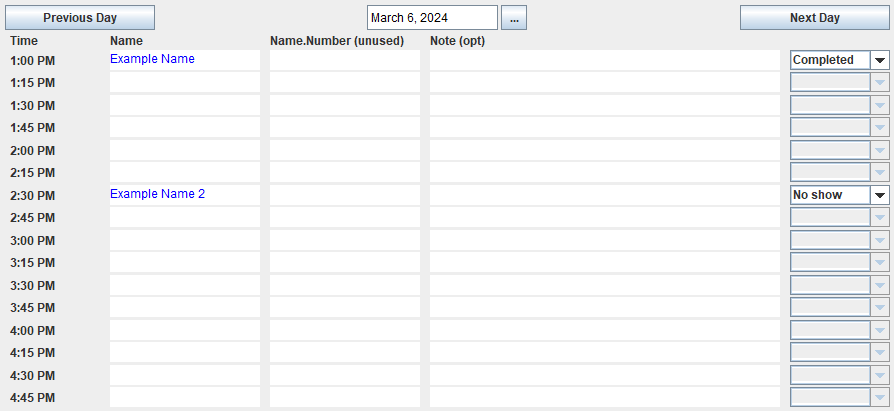Screen dimensions: 894x411
Task: Open the status dropdown for 3:30 PM
Action: pyautogui.click(x=839, y=285)
